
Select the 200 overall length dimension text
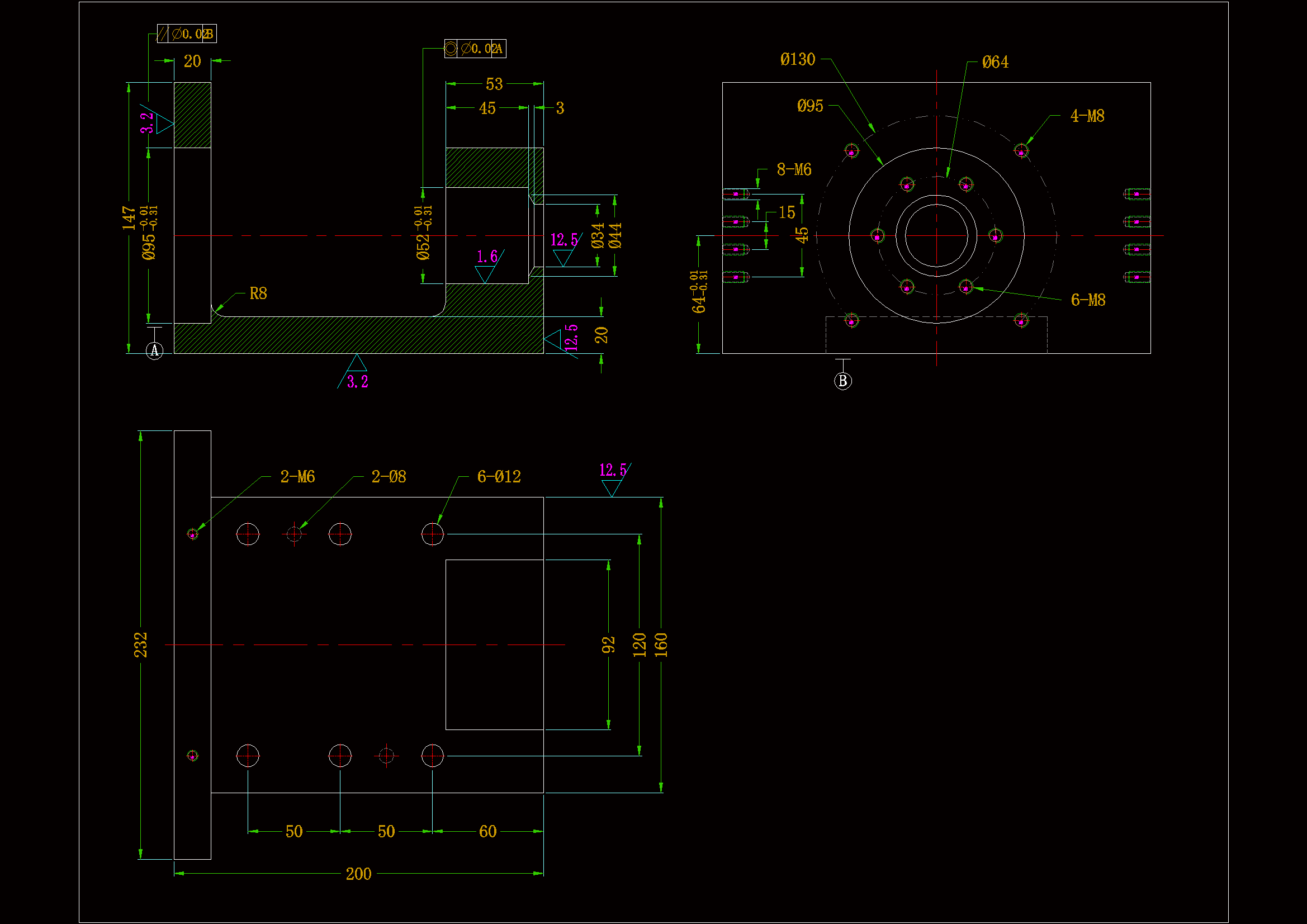pyautogui.click(x=358, y=874)
